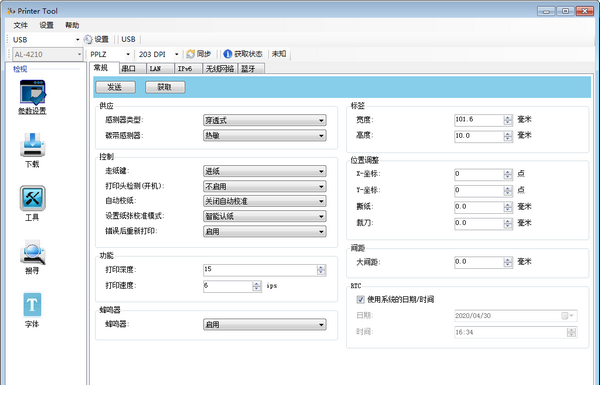The width and height of the screenshot is (600, 400).
Task: Switch to the 蓝牙 tab
Action: click(251, 69)
